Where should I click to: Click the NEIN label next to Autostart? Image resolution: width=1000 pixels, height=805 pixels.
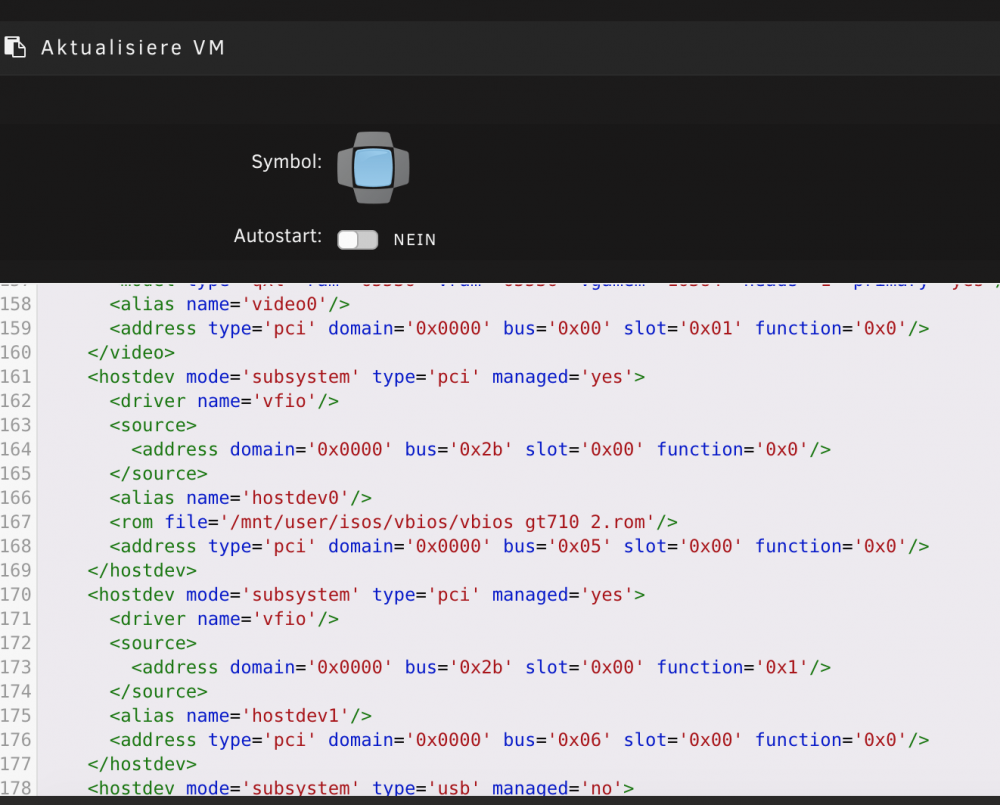pos(415,240)
